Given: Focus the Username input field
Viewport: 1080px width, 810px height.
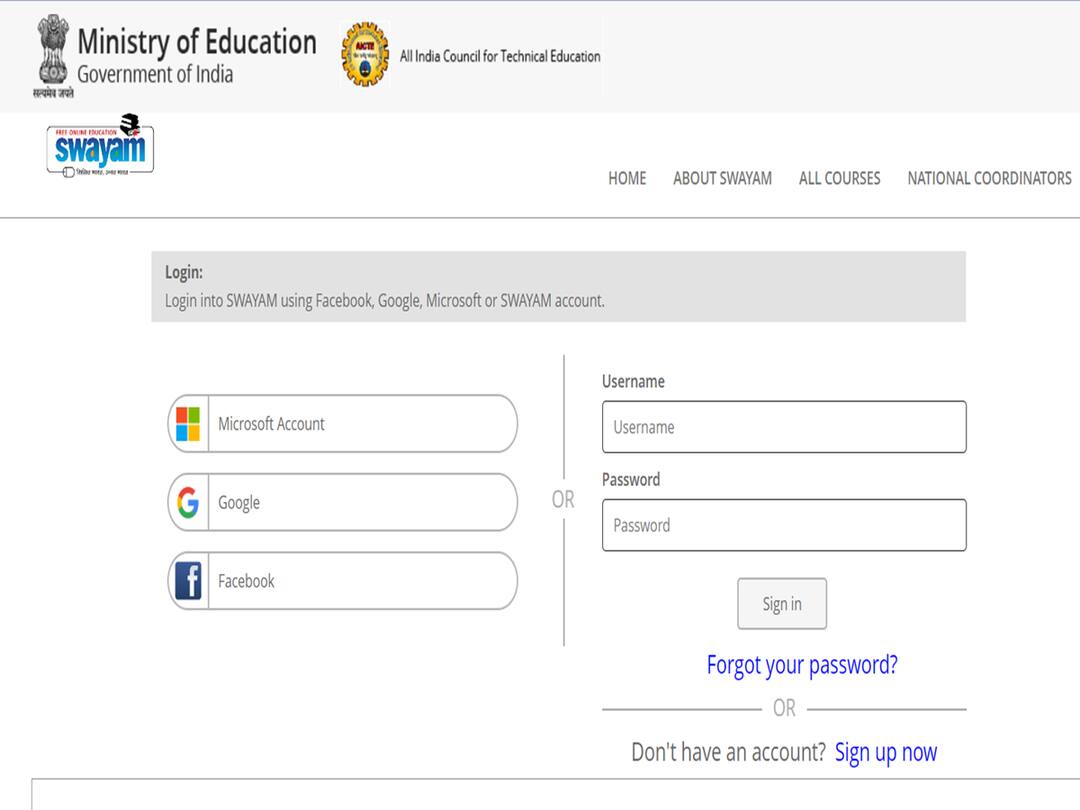Looking at the screenshot, I should point(784,427).
